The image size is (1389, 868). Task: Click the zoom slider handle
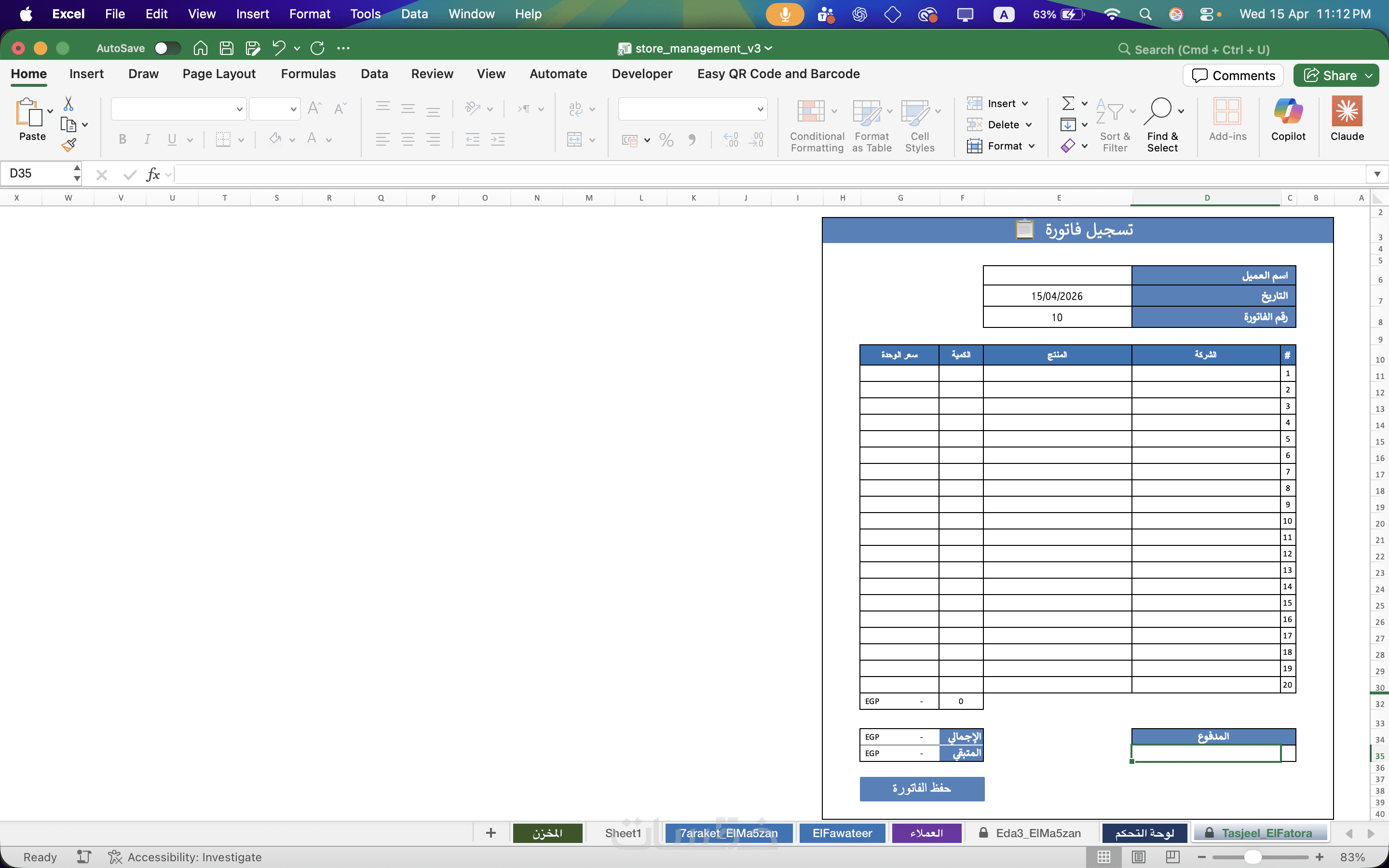click(x=1253, y=856)
